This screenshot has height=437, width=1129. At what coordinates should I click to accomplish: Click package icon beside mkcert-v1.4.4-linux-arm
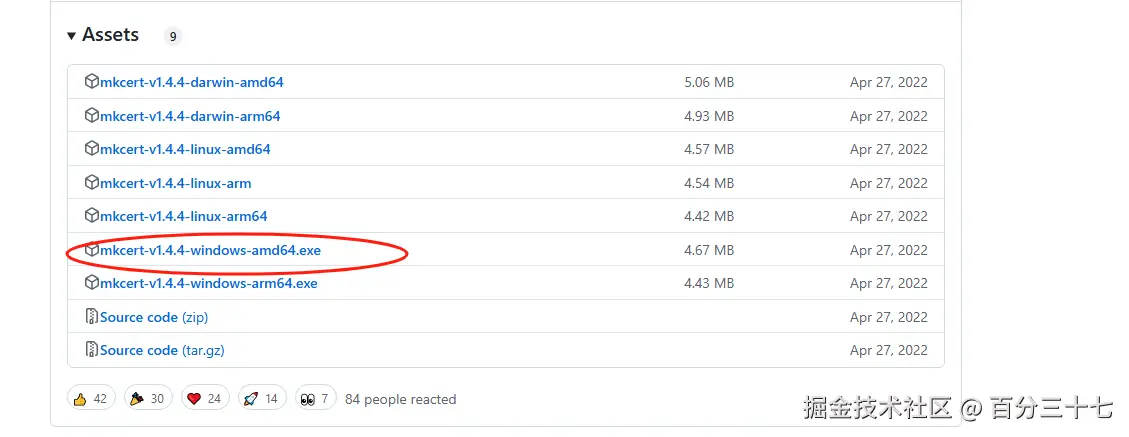tap(92, 183)
